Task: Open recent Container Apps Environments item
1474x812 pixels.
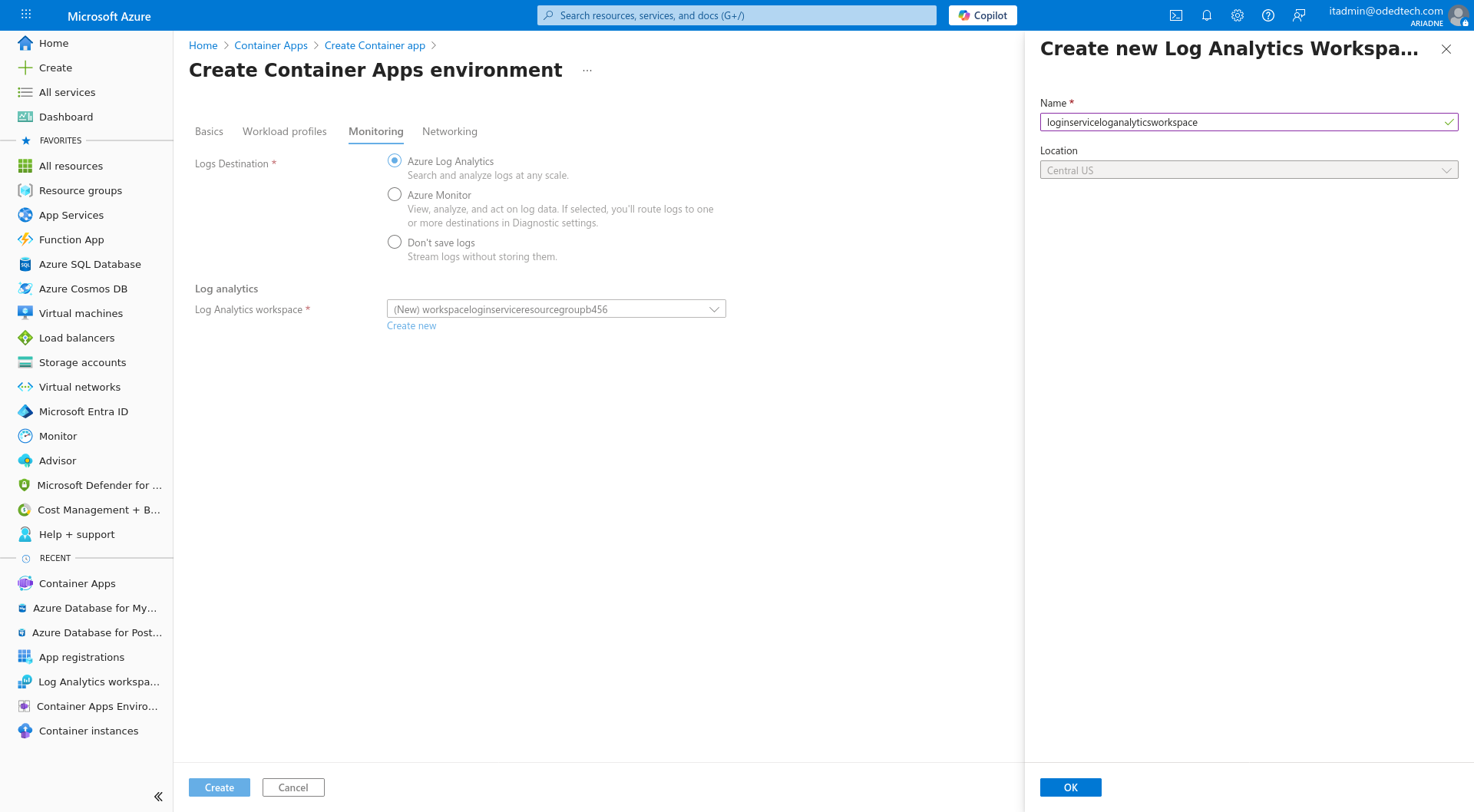Action: point(87,706)
